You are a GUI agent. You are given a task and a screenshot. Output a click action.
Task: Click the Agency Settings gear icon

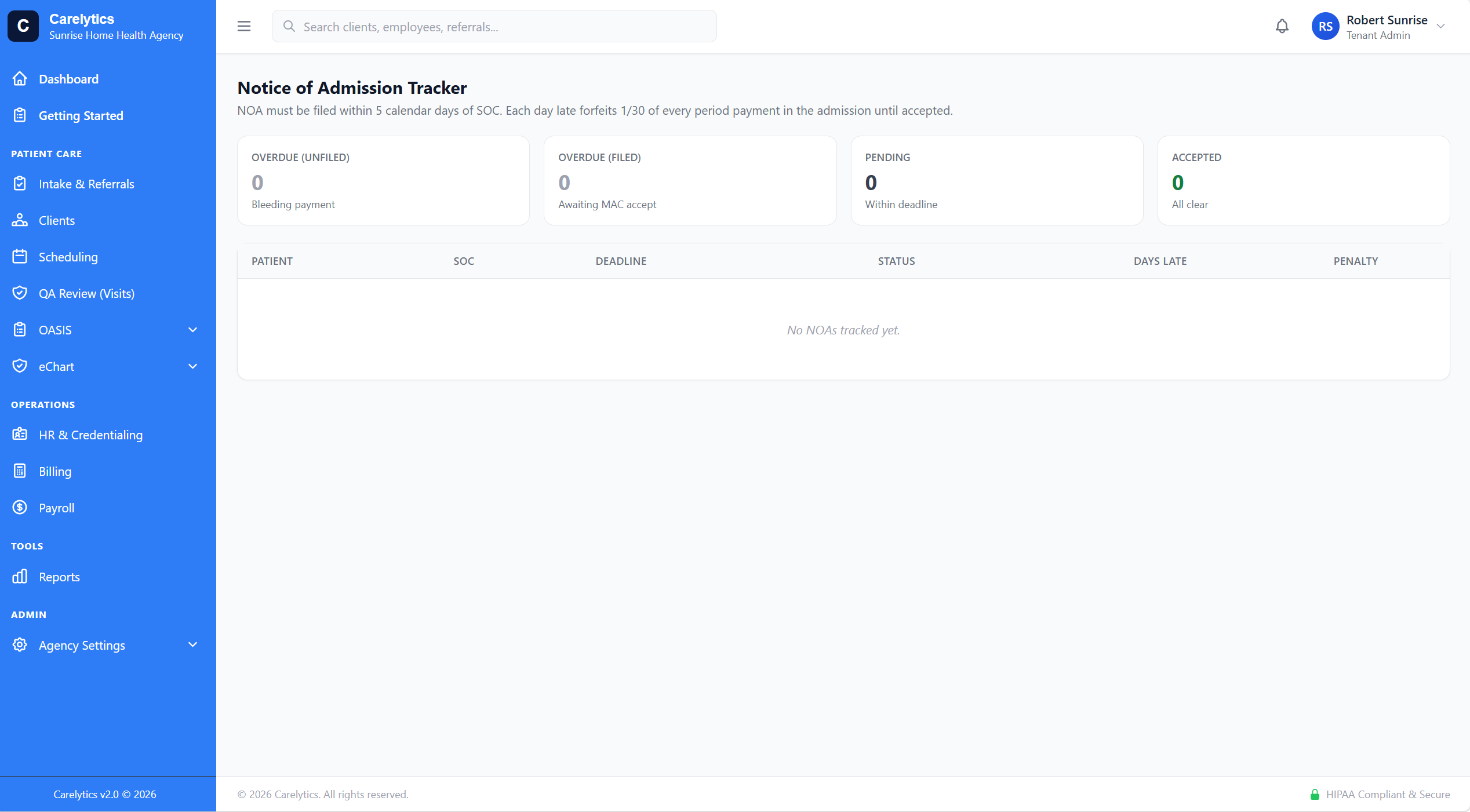pos(20,645)
